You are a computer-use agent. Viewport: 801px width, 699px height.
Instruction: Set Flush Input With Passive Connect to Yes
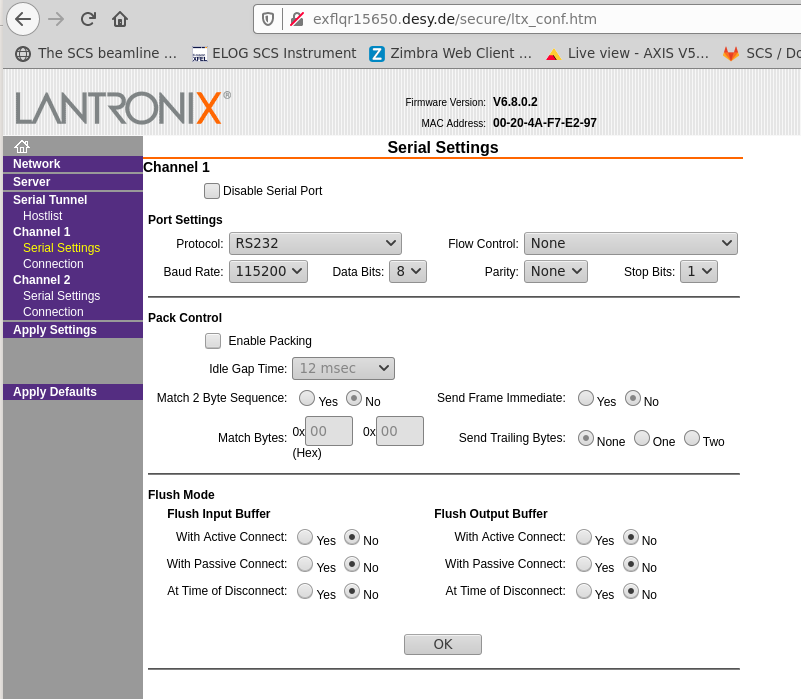[x=305, y=564]
